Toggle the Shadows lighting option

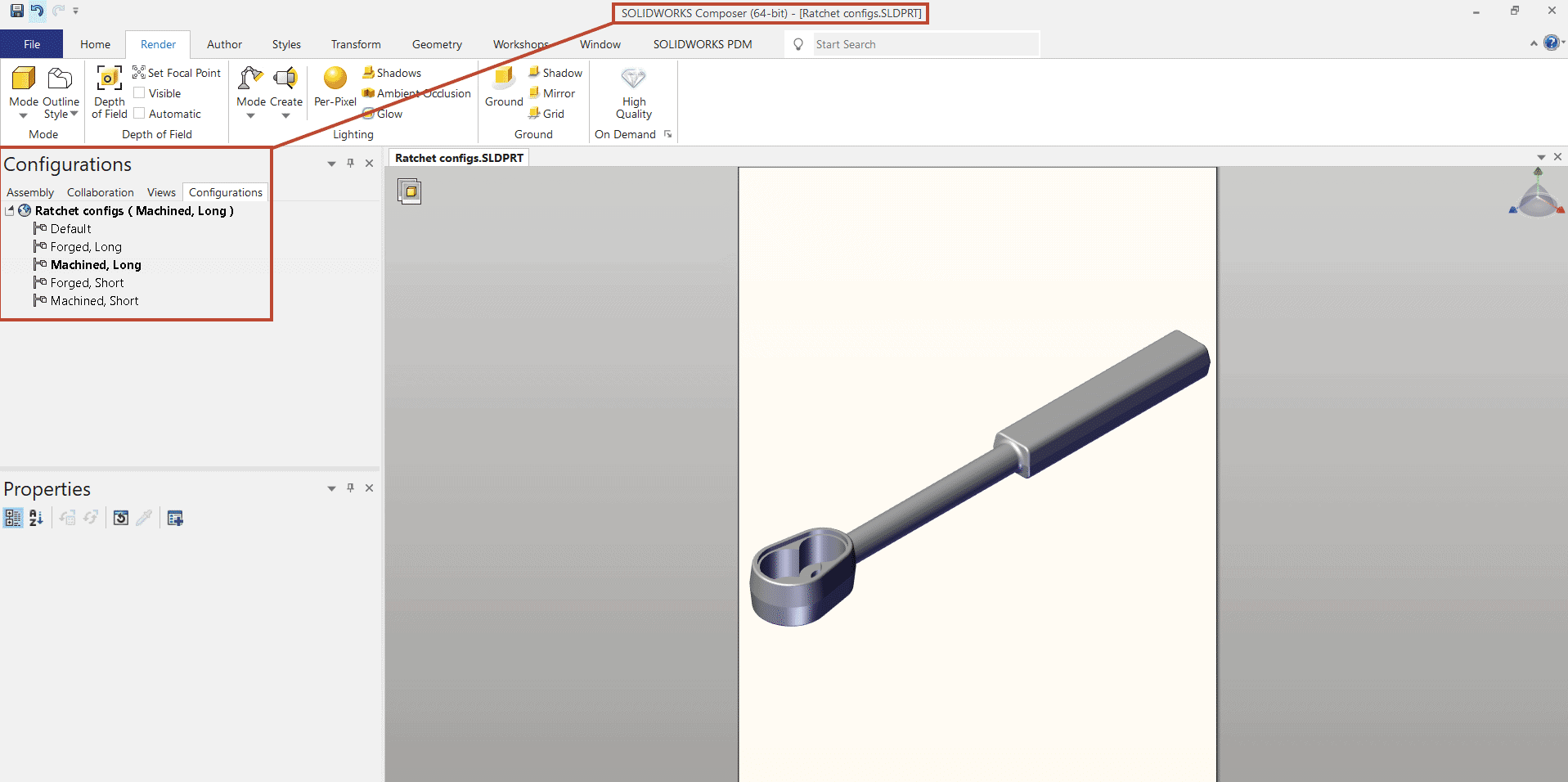pos(392,73)
